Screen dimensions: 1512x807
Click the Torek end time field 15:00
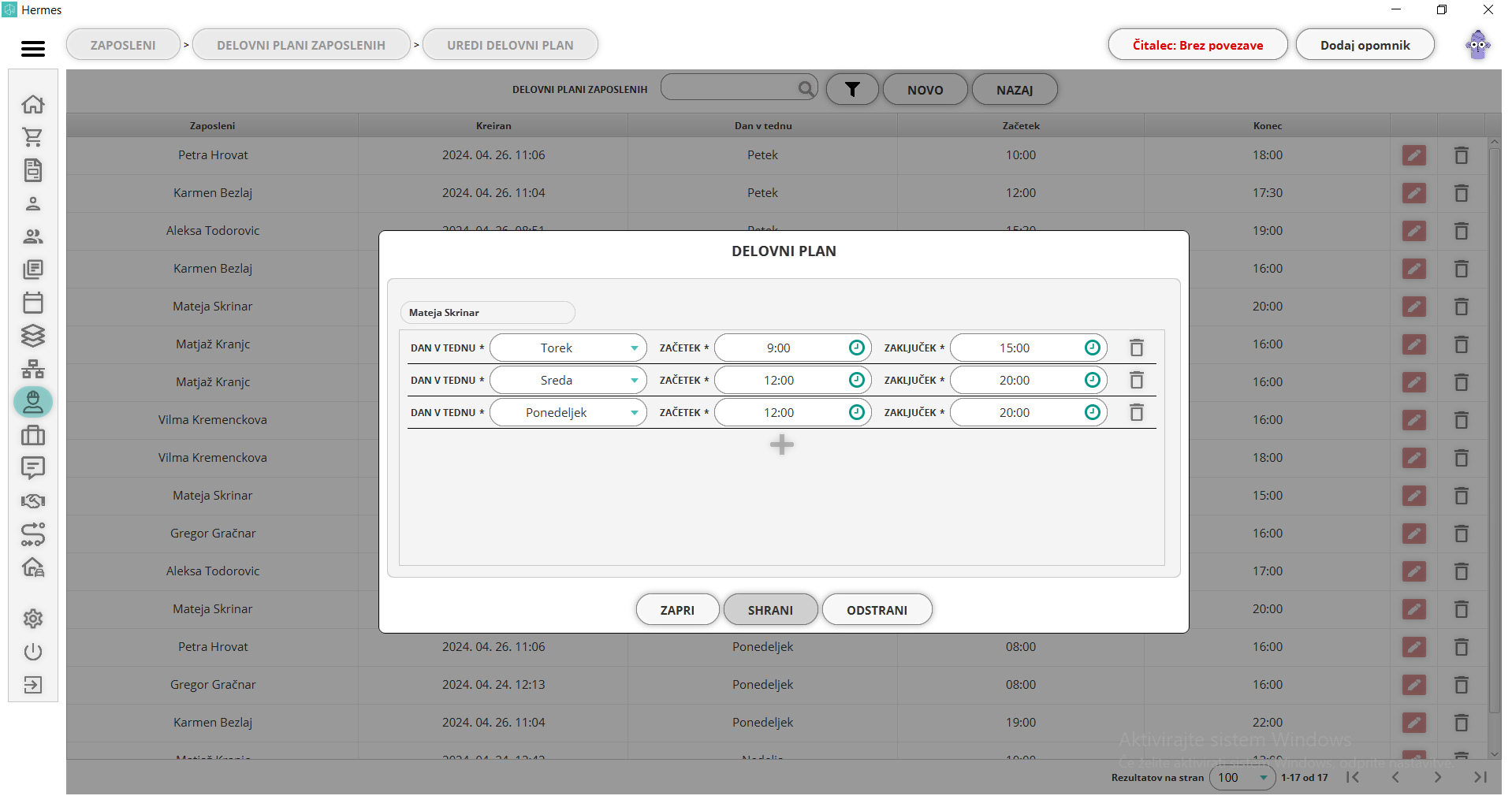(x=1029, y=348)
